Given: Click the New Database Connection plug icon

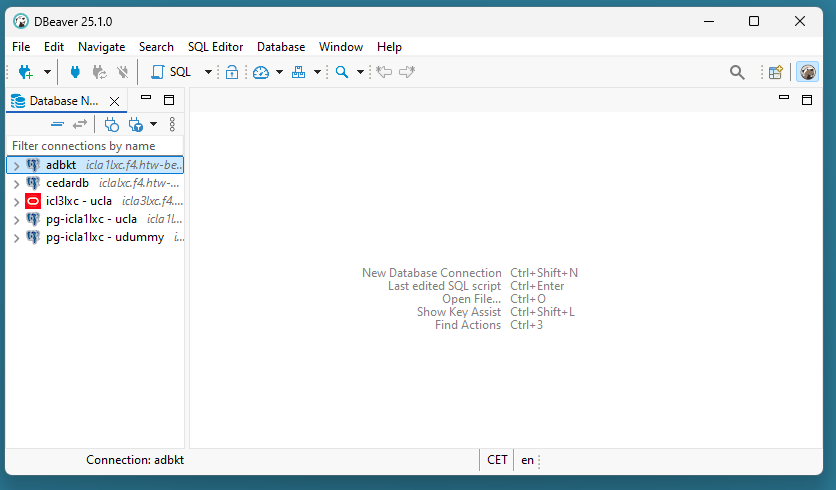Looking at the screenshot, I should 26,72.
